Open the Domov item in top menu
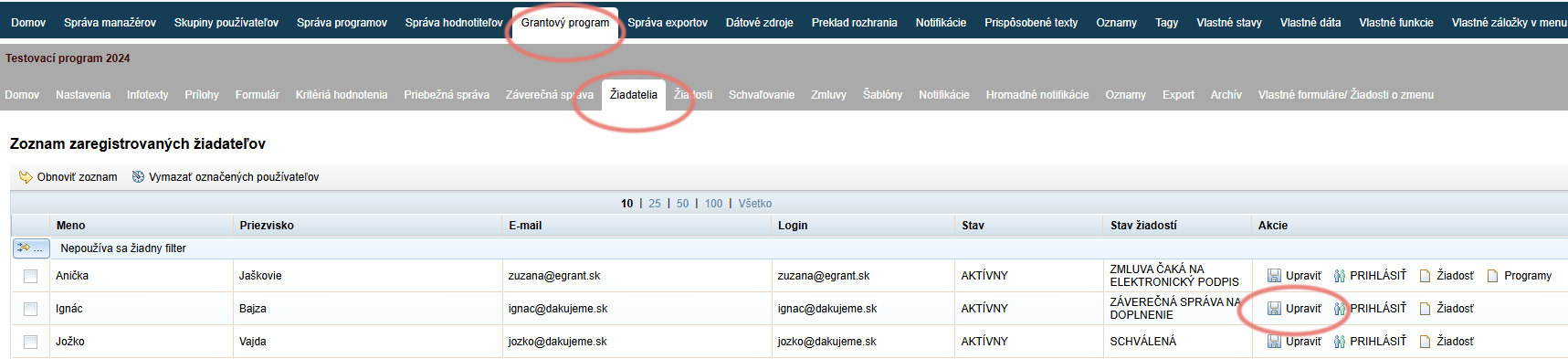This screenshot has width=1568, height=359. [28, 23]
